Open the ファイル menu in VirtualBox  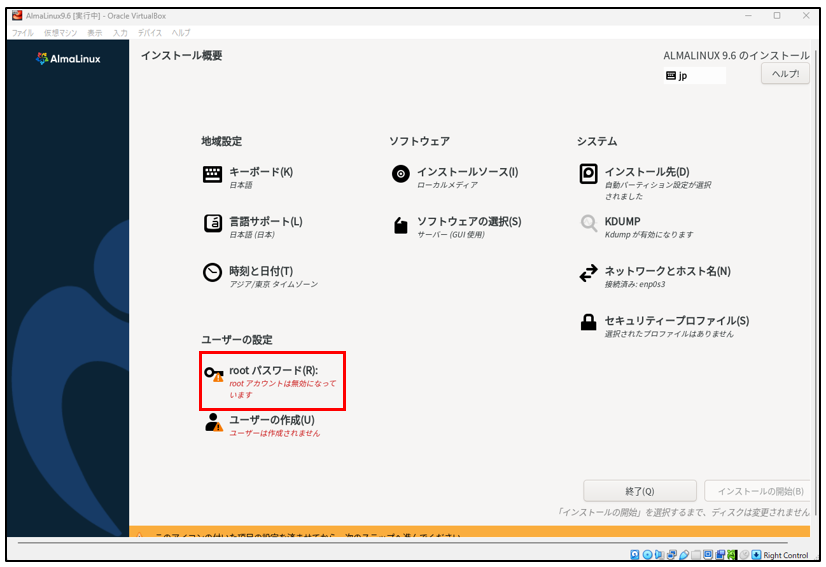[x=22, y=33]
